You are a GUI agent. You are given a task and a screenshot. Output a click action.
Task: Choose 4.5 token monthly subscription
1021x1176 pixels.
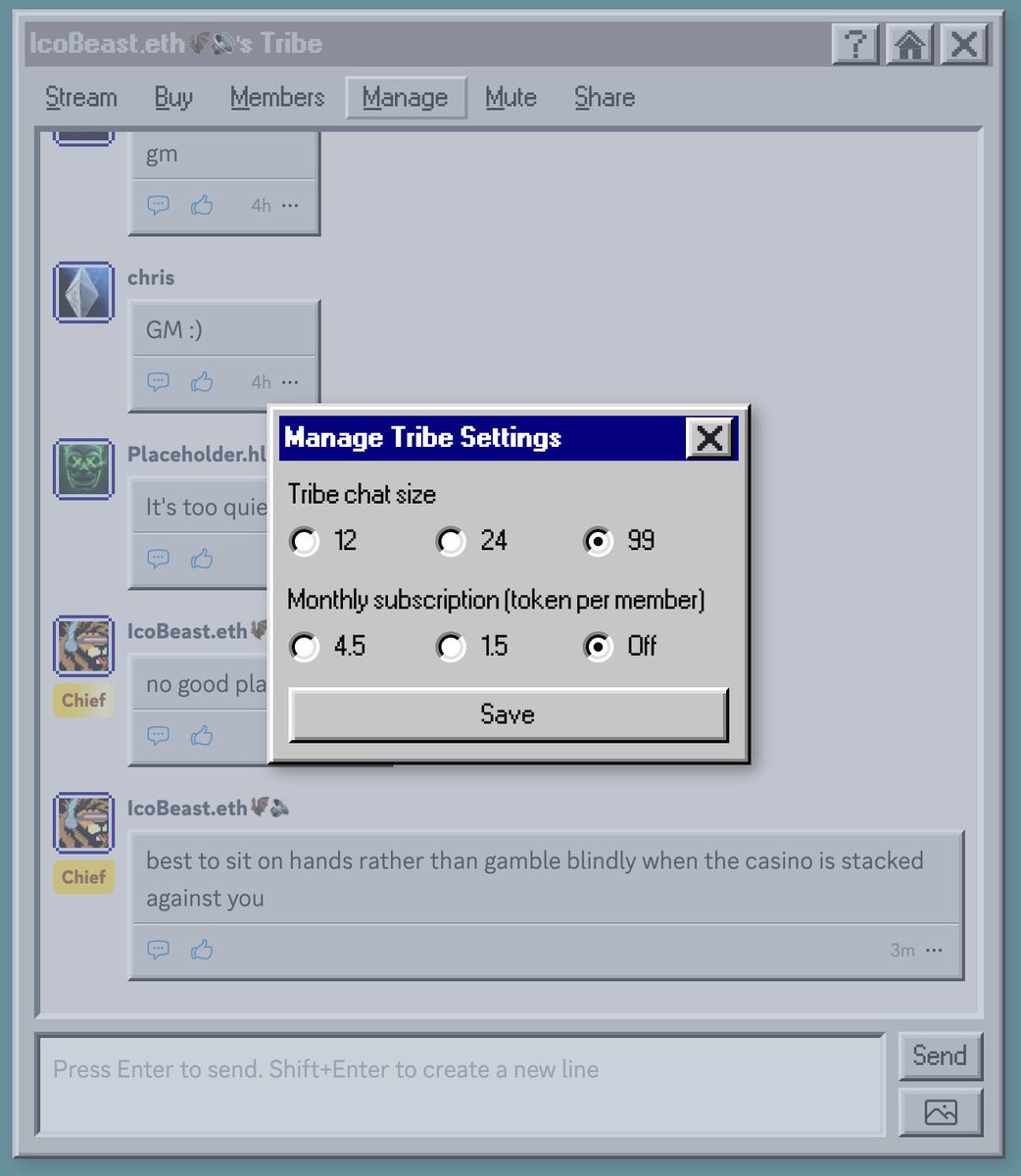(305, 646)
